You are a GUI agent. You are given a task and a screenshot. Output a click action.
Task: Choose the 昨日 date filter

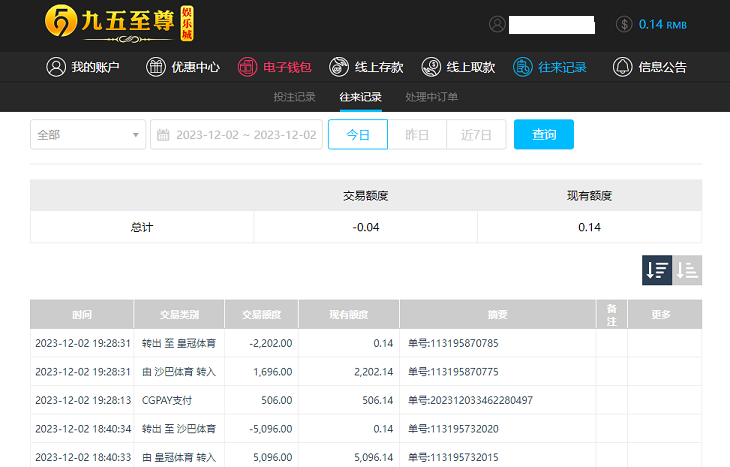[417, 134]
